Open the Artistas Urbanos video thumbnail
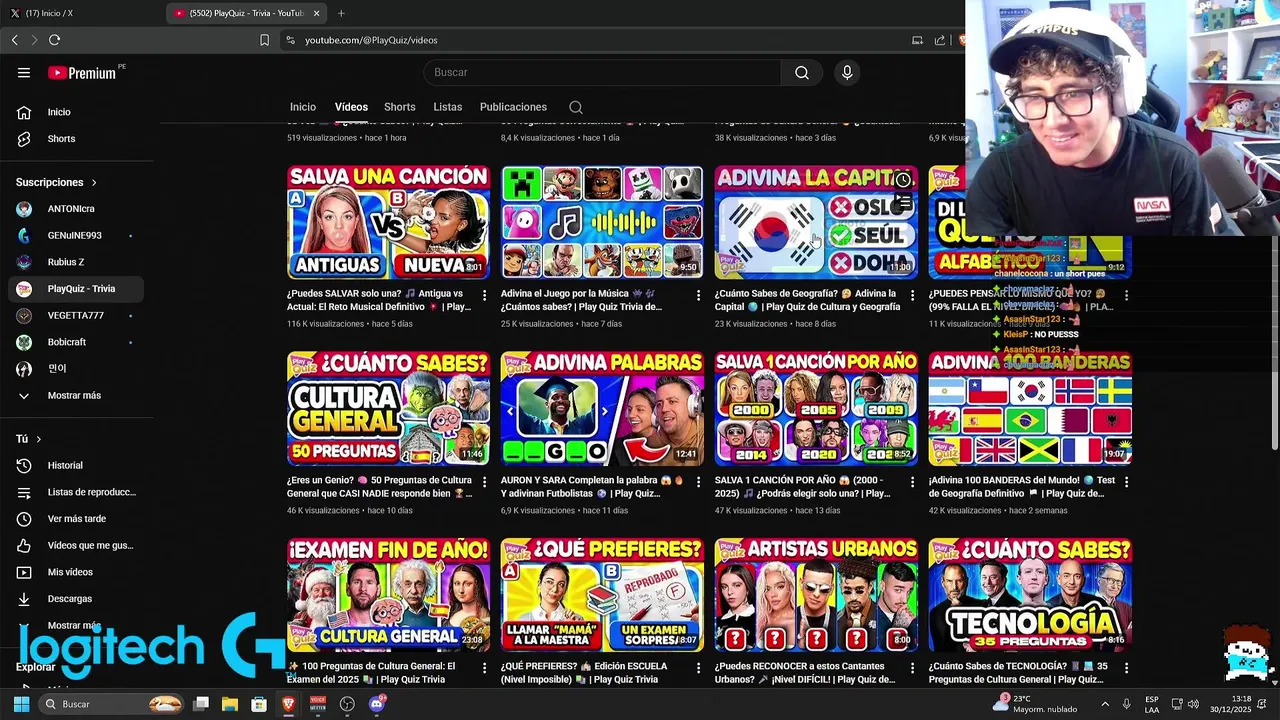 click(x=816, y=595)
